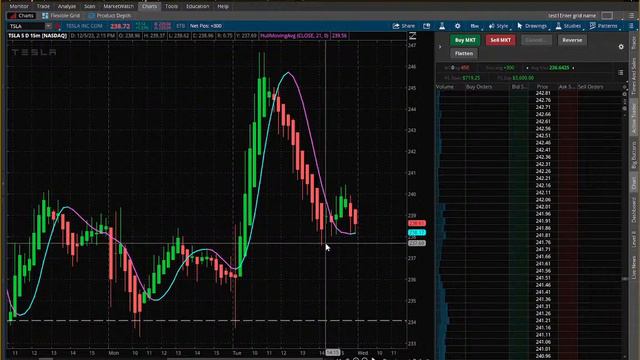Click the Volume column header

445,87
